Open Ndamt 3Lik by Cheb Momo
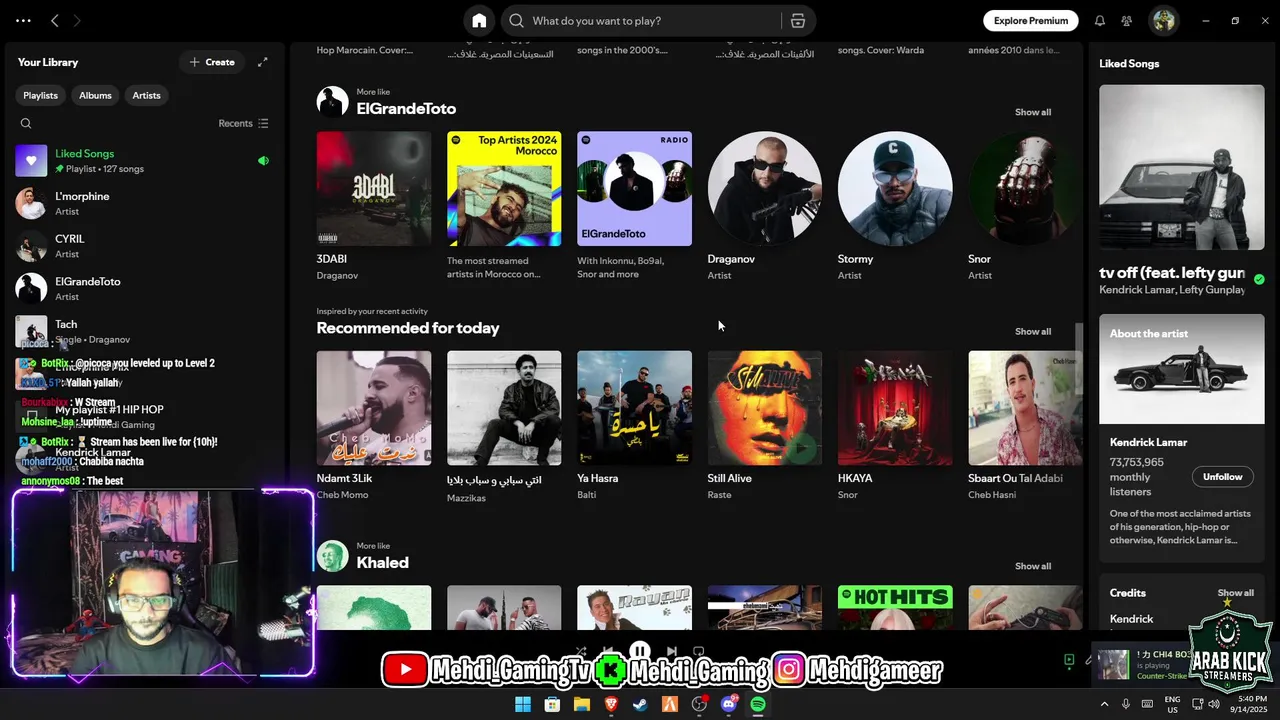This screenshot has height=720, width=1280. click(374, 427)
